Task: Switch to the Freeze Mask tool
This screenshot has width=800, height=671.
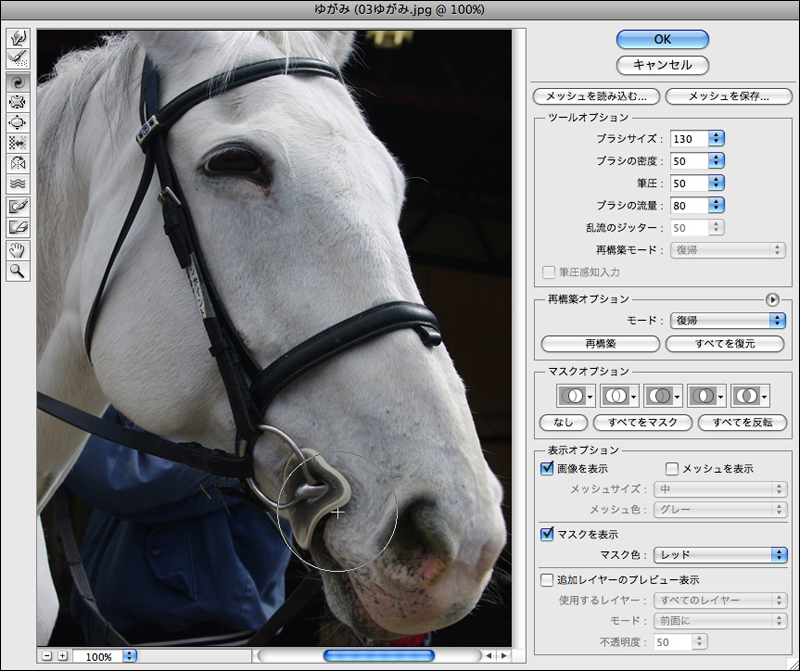Action: pyautogui.click(x=17, y=206)
